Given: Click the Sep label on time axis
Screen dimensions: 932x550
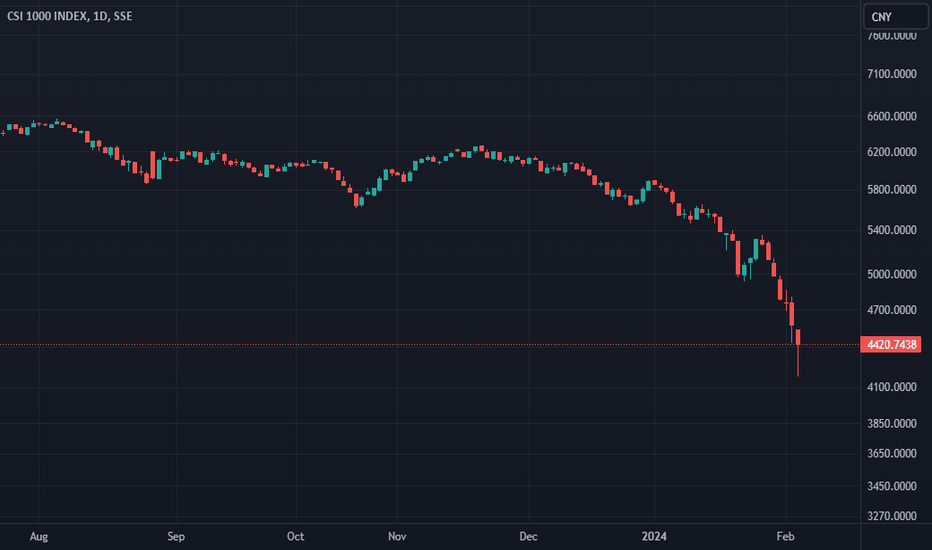Looking at the screenshot, I should (176, 536).
